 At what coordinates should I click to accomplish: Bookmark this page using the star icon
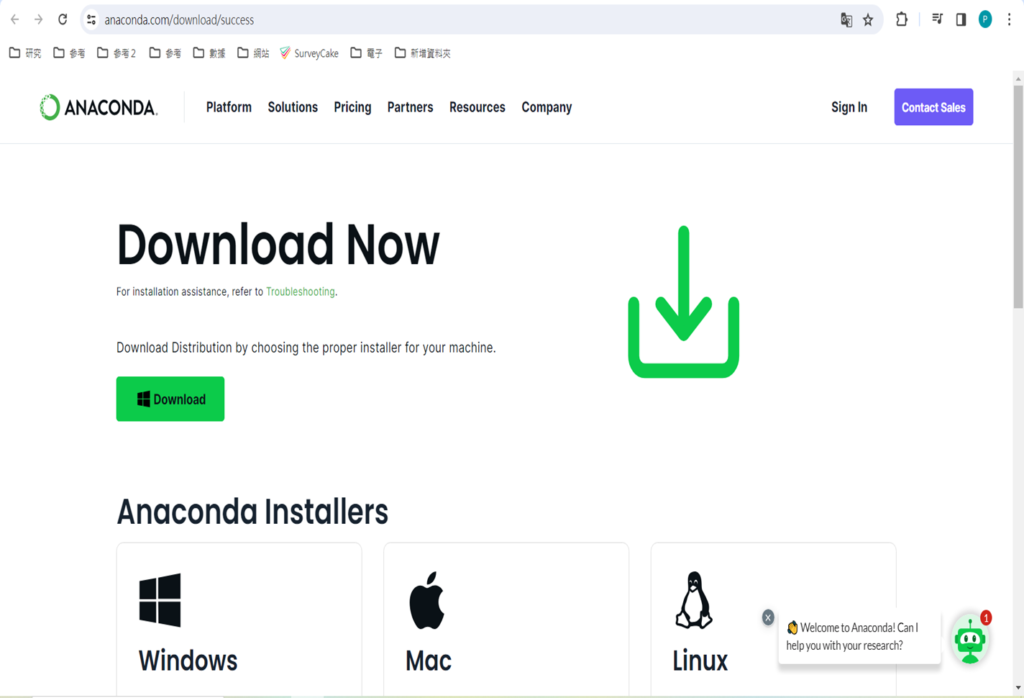pos(868,20)
